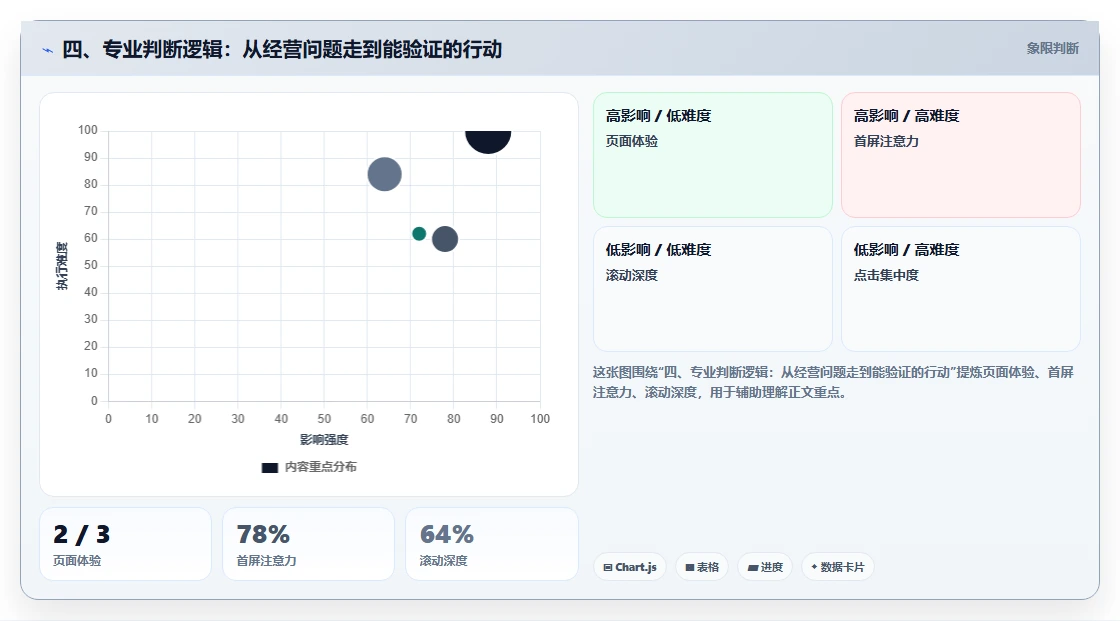The width and height of the screenshot is (1120, 621).
Task: Click the 2 / 3 stat value
Action: 81,535
